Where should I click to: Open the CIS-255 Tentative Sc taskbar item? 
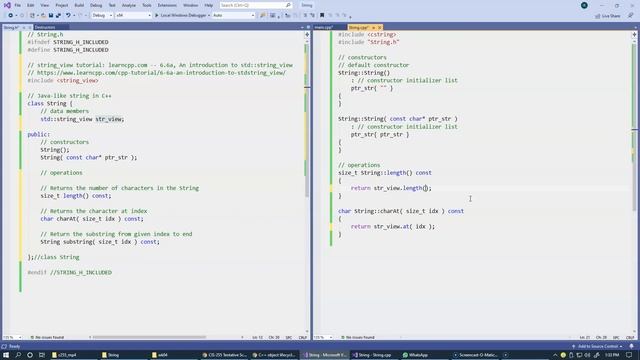(225, 355)
